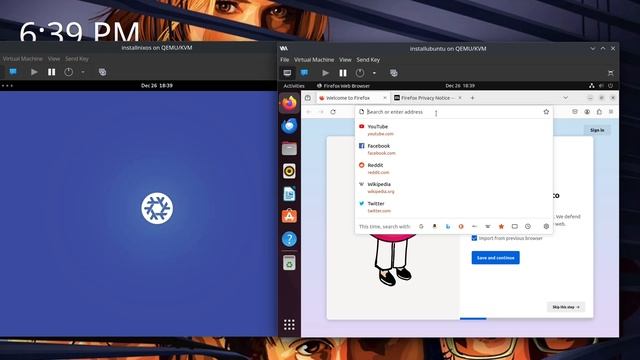Click Run button in installubuntu VM toolbar

(325, 73)
